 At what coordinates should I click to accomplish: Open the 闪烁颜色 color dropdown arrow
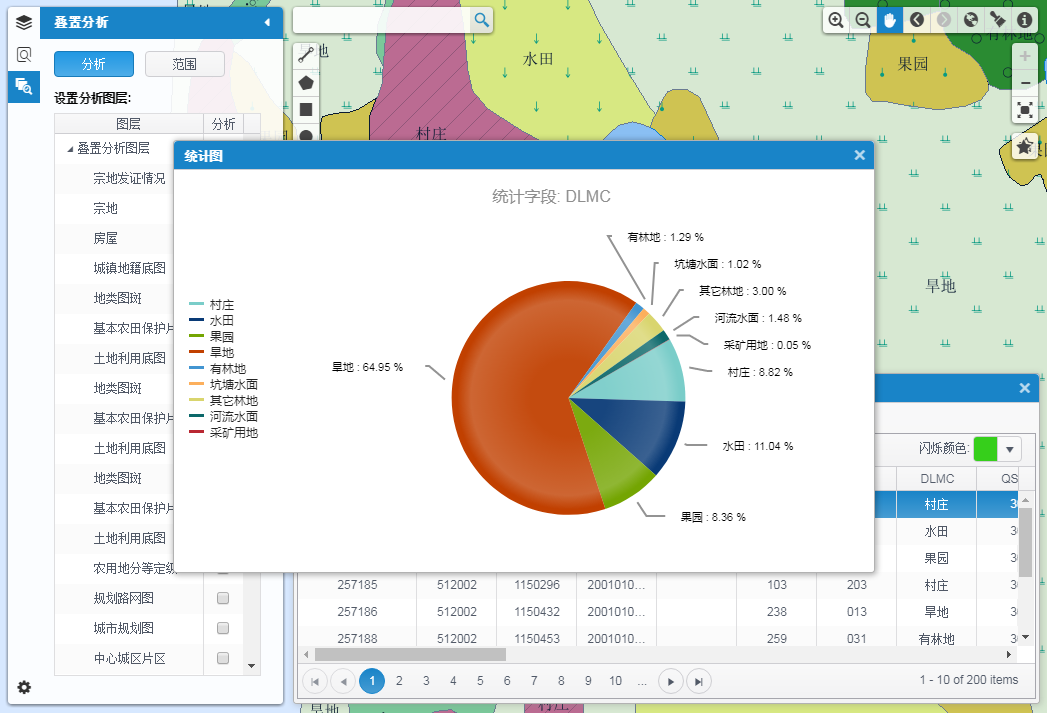(1010, 449)
